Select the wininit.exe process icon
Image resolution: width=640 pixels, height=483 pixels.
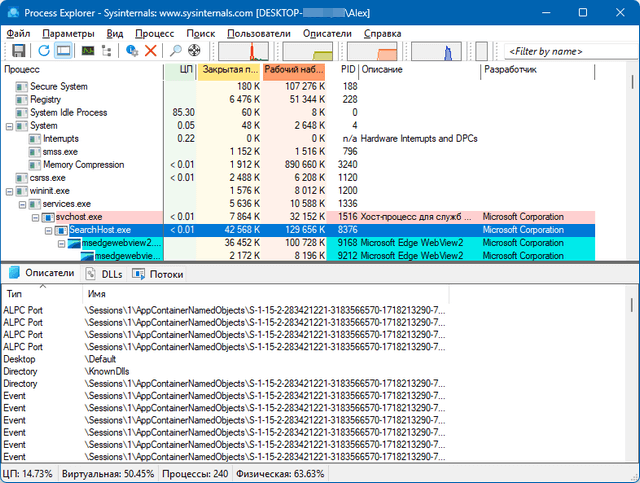click(22, 191)
